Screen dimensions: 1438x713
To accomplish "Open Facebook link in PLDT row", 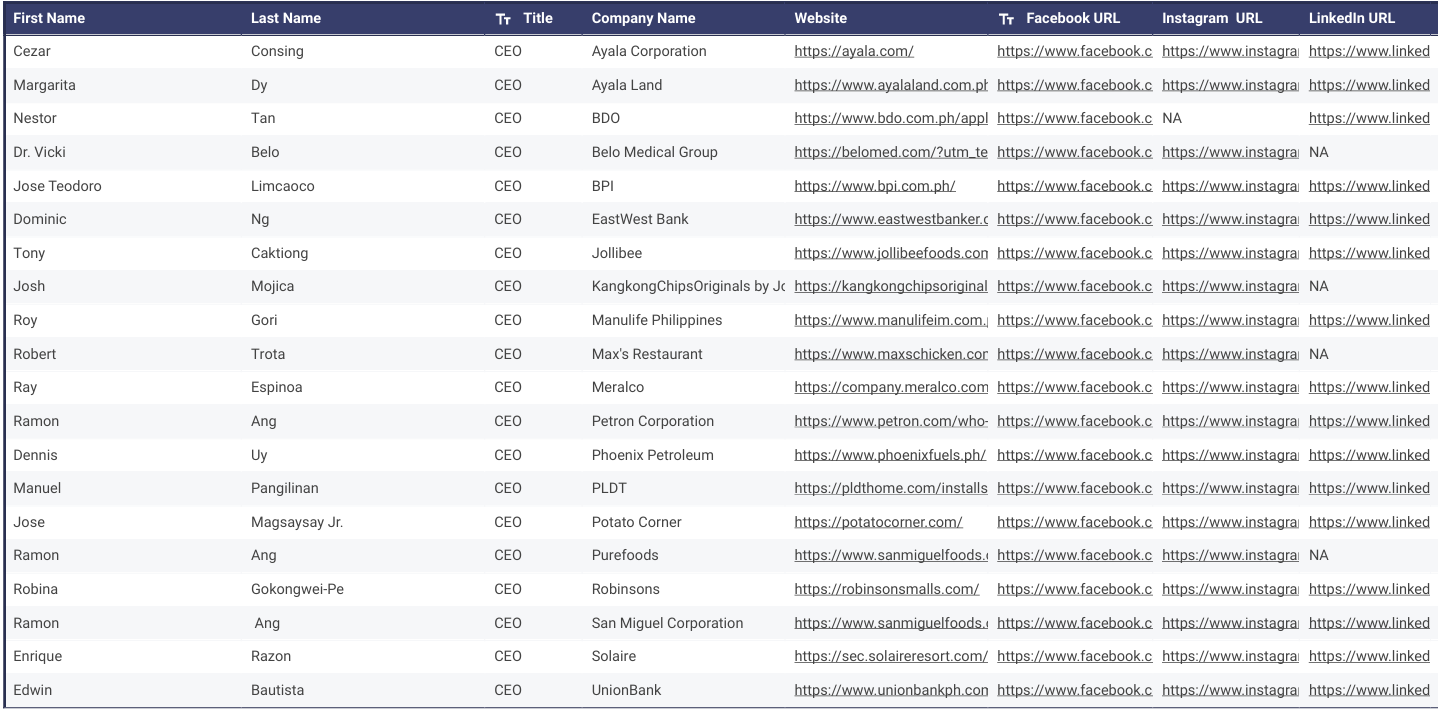I will [x=1075, y=488].
